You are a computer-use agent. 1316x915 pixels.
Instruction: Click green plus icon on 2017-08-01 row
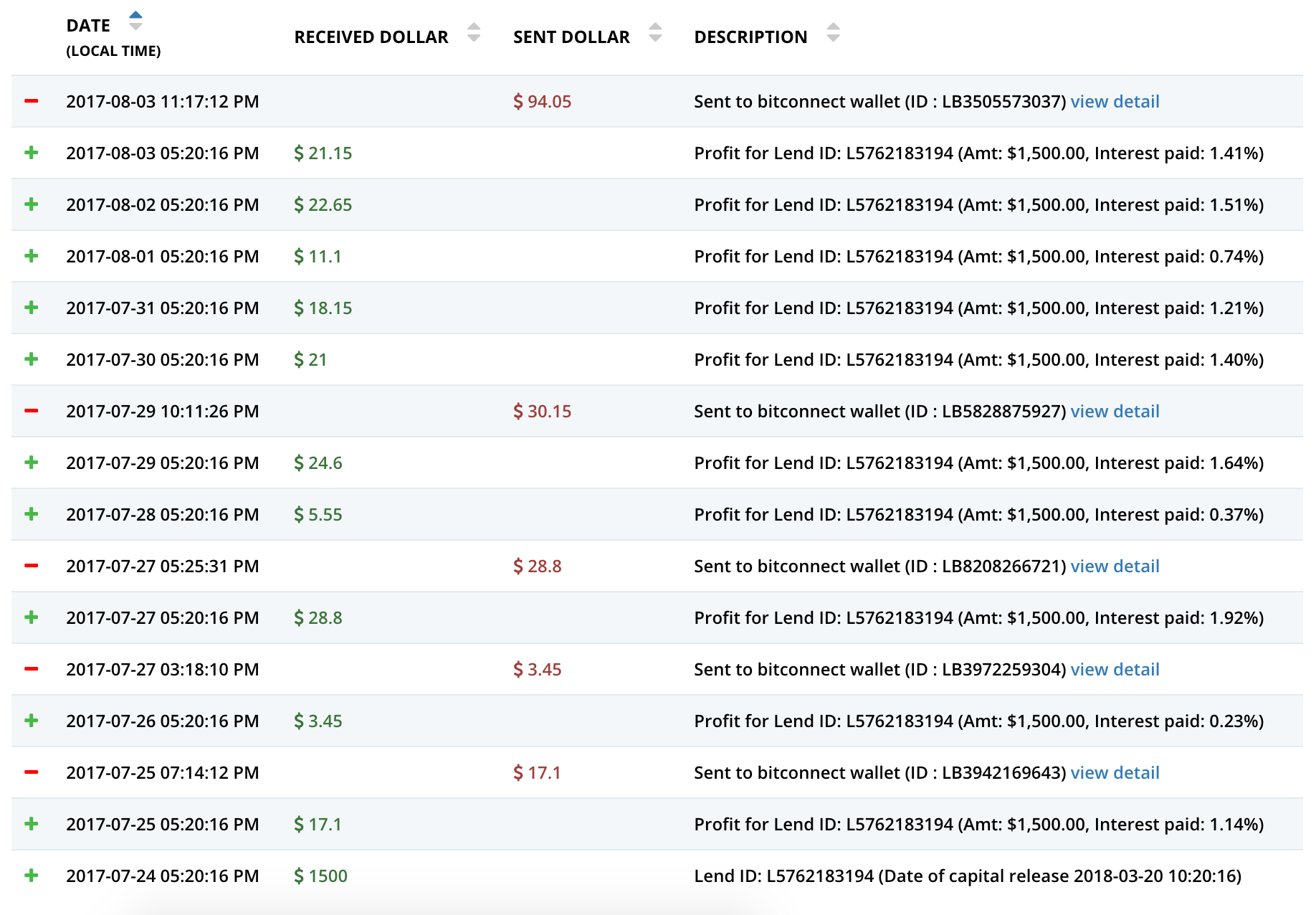click(x=31, y=256)
